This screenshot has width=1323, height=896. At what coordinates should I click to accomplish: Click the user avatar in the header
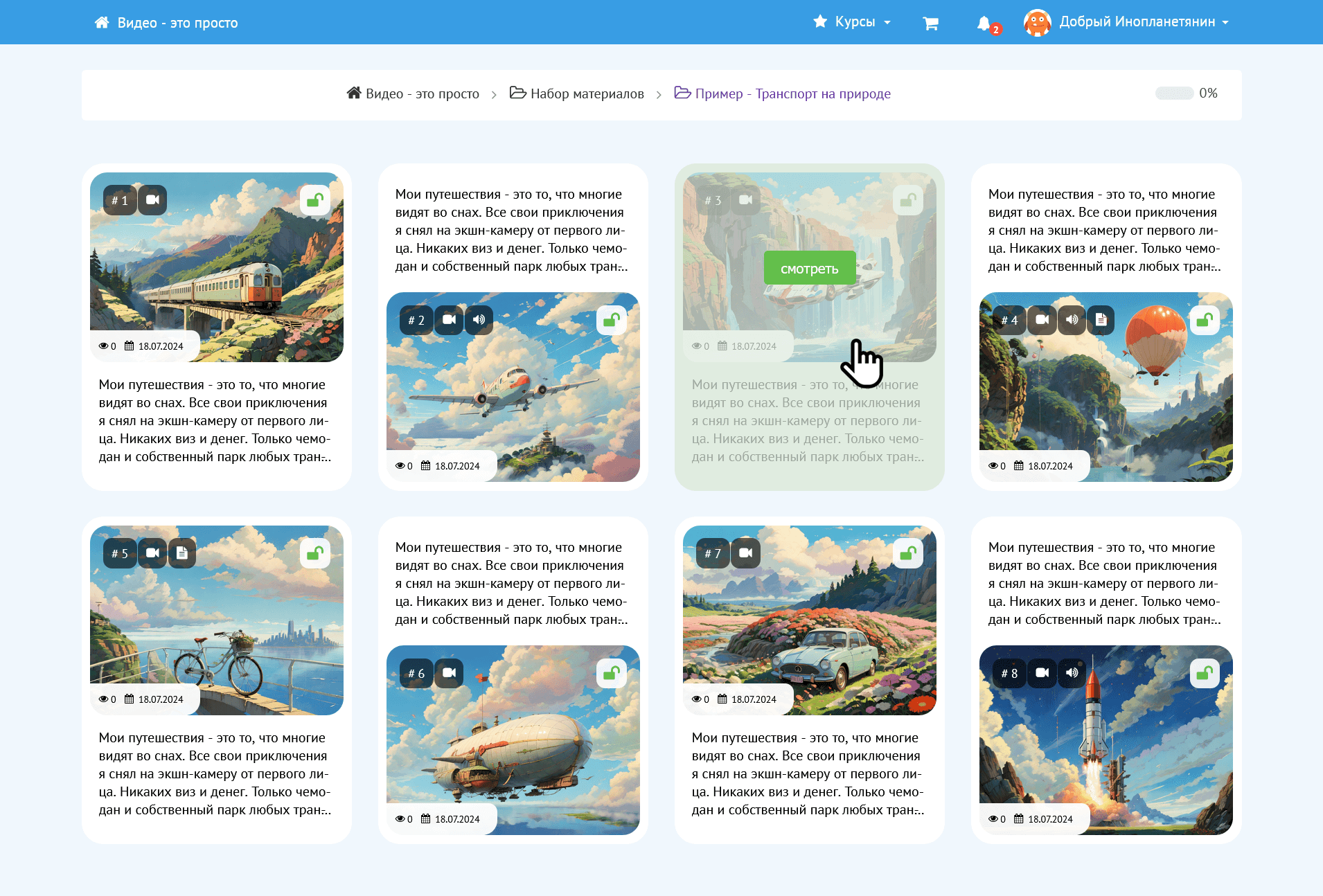pyautogui.click(x=1037, y=22)
